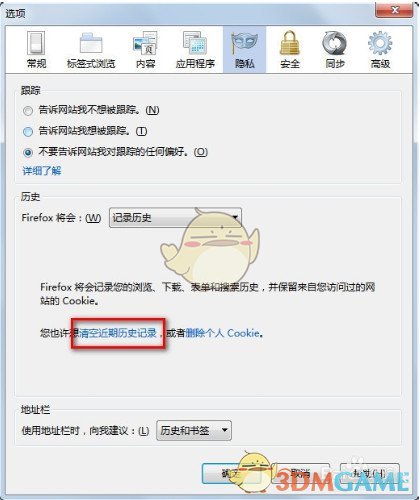Select 告诉网站我想被跟踪 radio button
Image resolution: width=420 pixels, height=500 pixels.
point(28,132)
